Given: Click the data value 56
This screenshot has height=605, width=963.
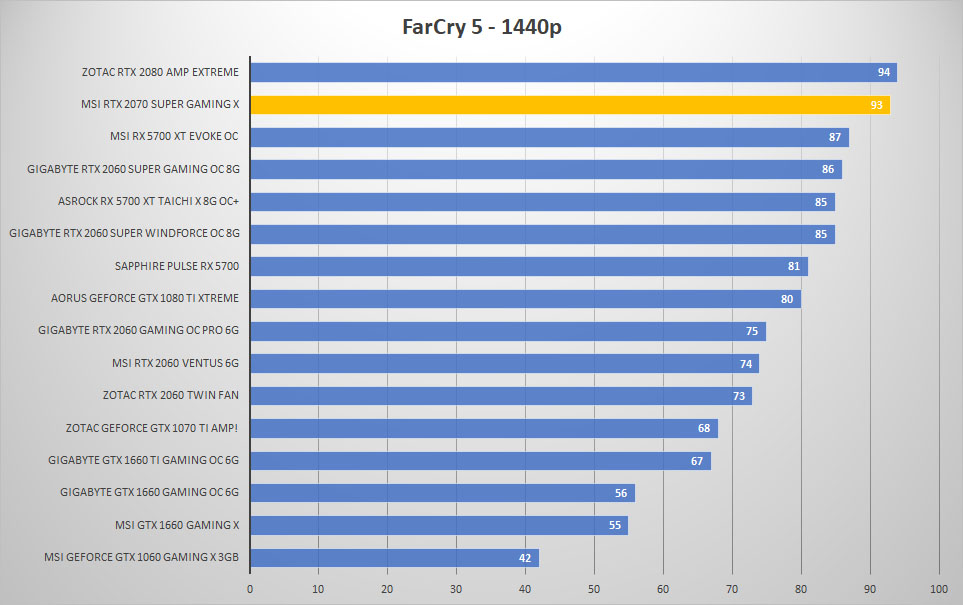Looking at the screenshot, I should [x=621, y=493].
